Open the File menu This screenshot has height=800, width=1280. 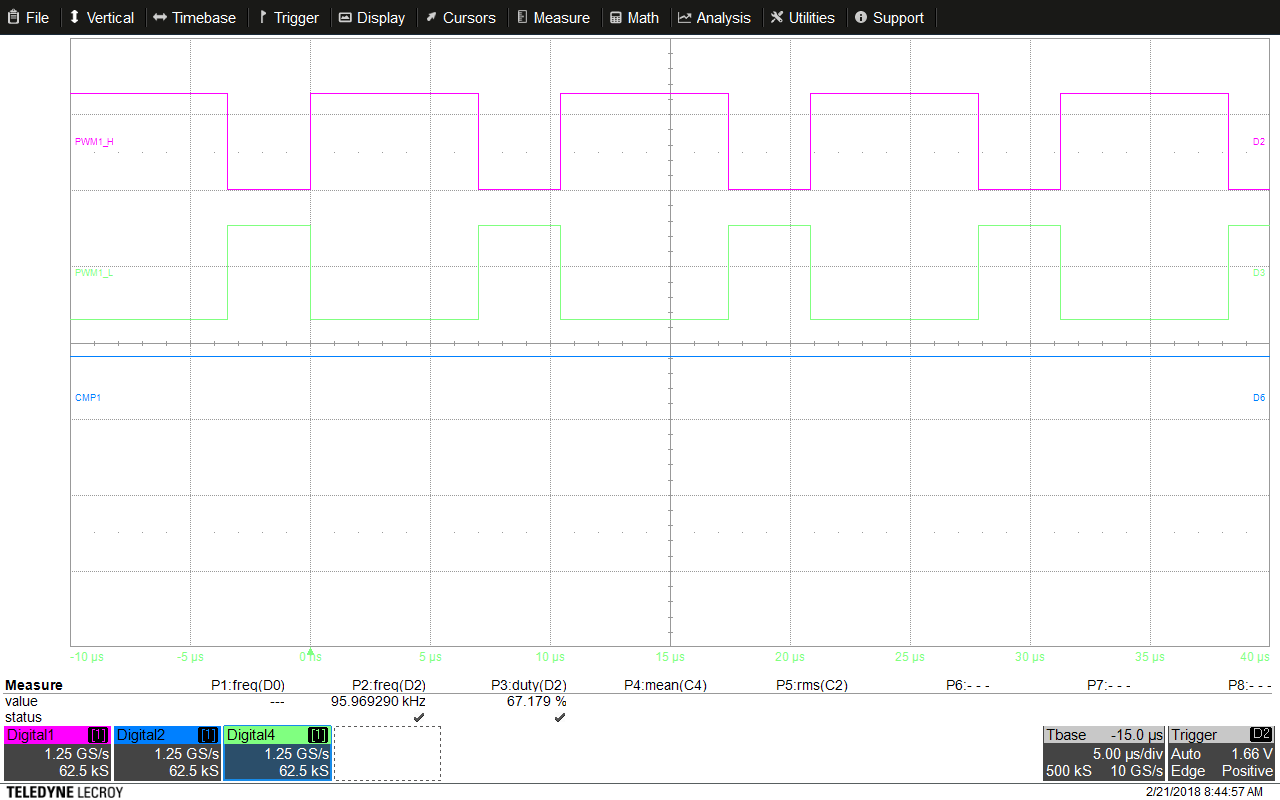[x=29, y=18]
